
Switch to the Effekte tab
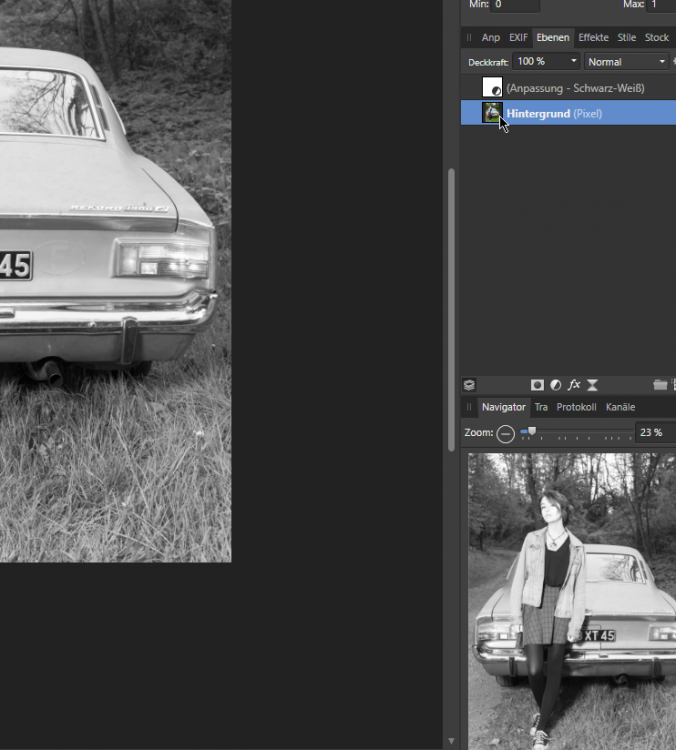coord(593,38)
